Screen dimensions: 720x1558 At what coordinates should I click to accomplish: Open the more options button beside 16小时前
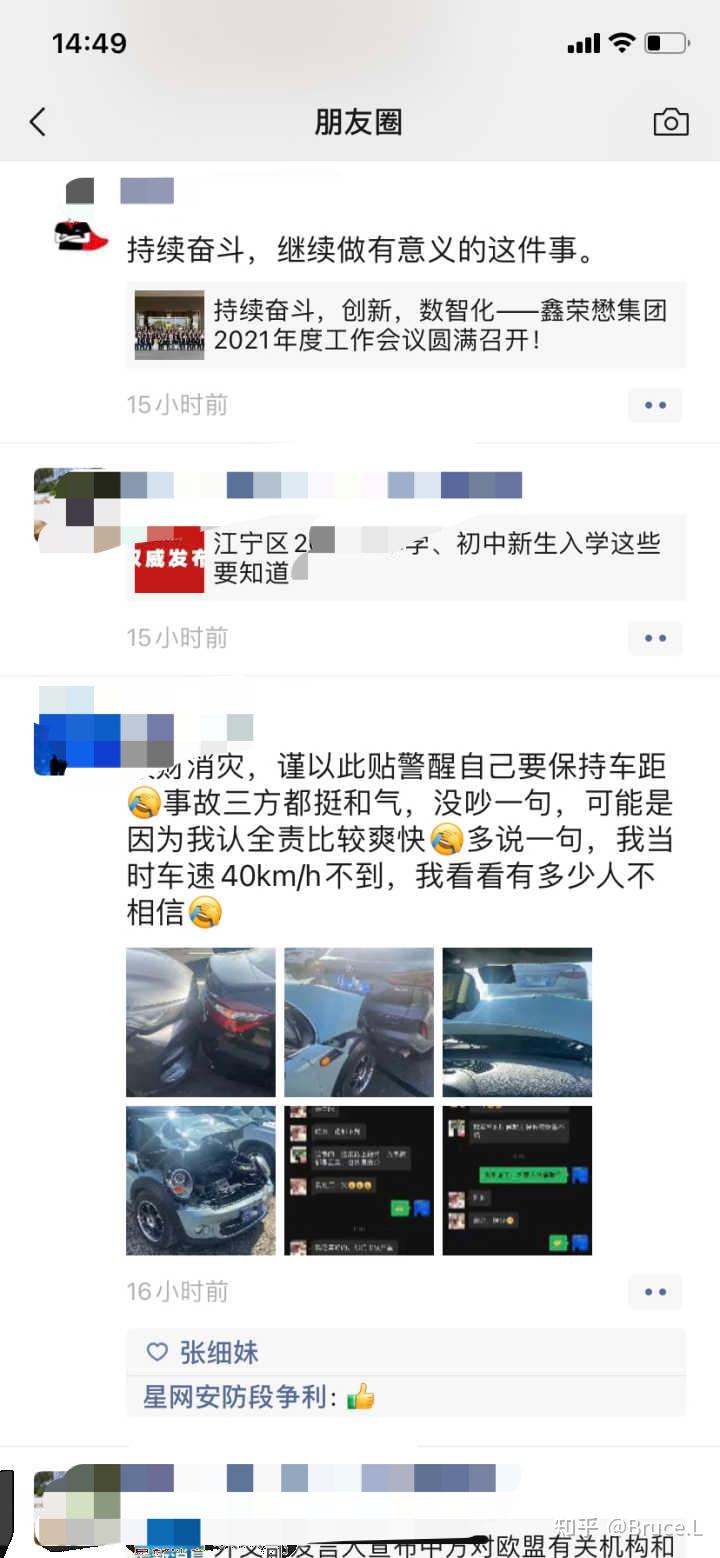(655, 1292)
